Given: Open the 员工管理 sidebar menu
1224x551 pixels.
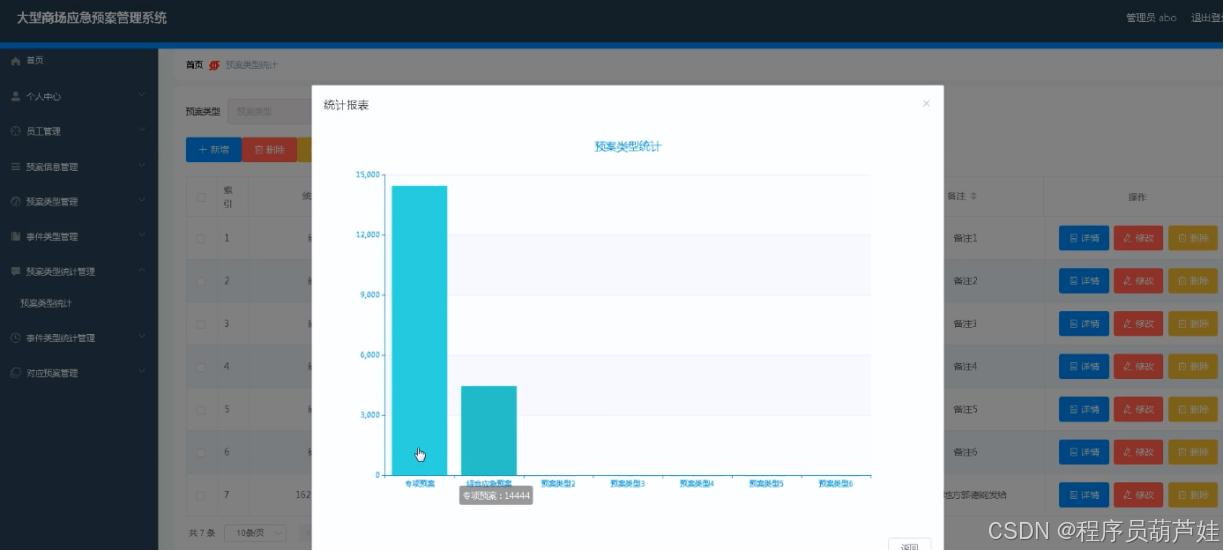Looking at the screenshot, I should coord(79,131).
